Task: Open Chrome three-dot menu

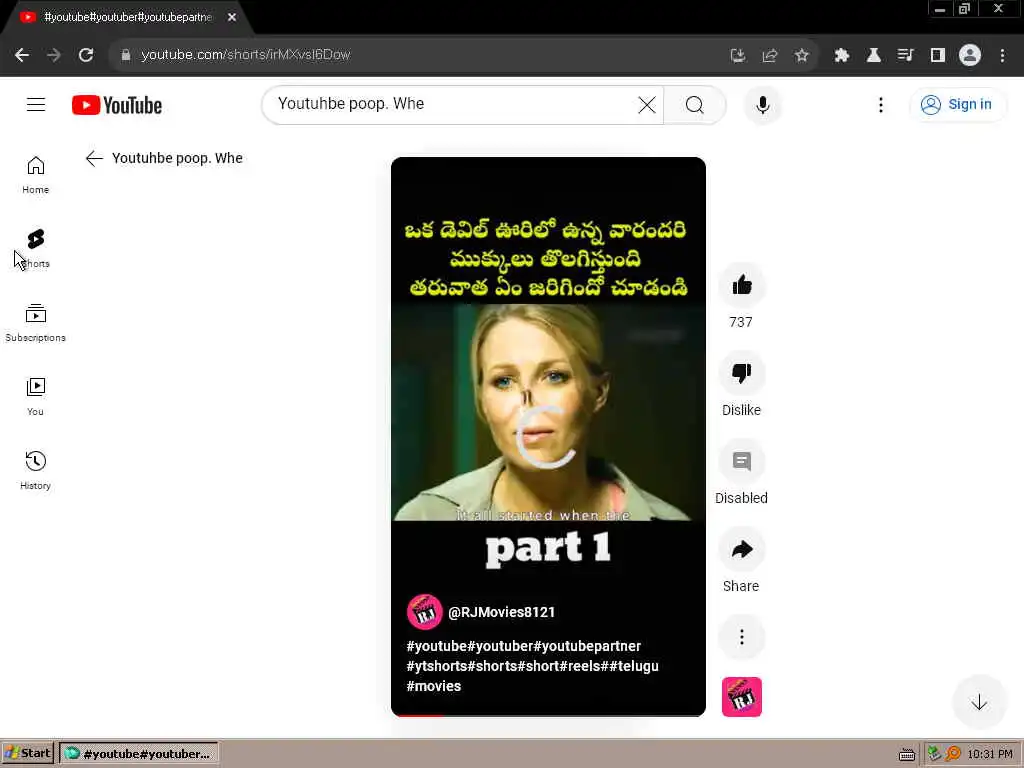Action: (1002, 56)
